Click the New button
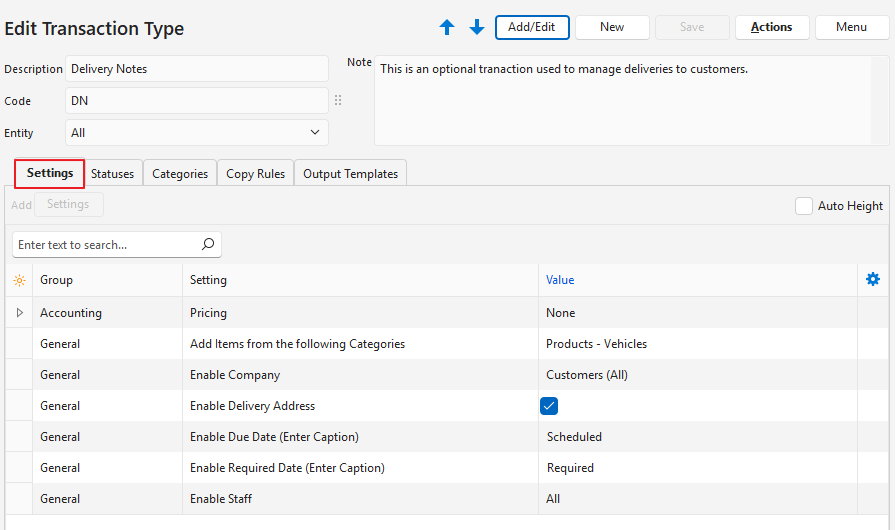895x530 pixels. pyautogui.click(x=612, y=27)
